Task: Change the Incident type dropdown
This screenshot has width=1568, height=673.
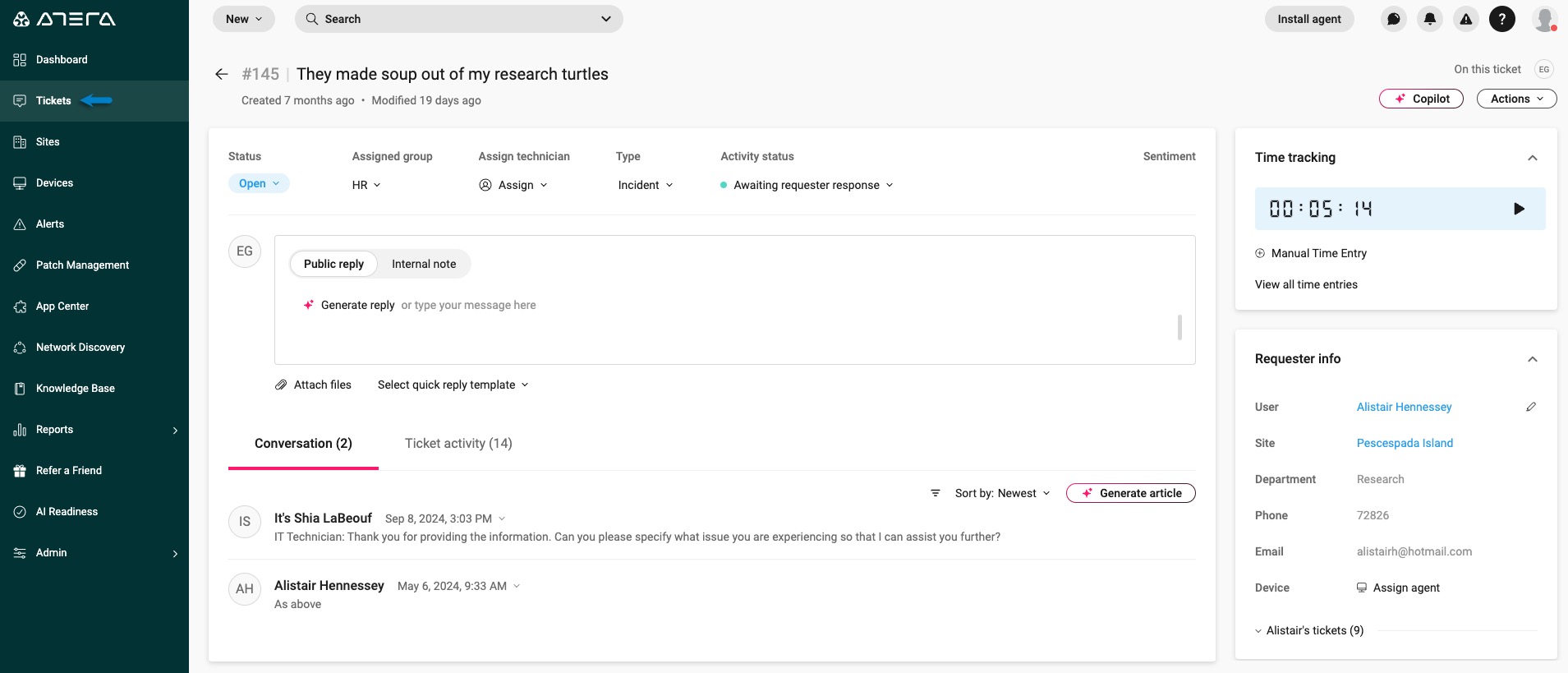Action: (x=646, y=185)
